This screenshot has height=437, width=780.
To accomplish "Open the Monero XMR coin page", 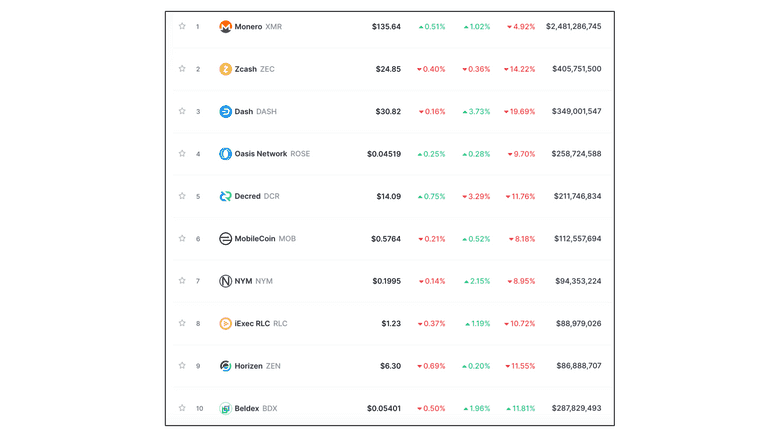I will pyautogui.click(x=258, y=27).
